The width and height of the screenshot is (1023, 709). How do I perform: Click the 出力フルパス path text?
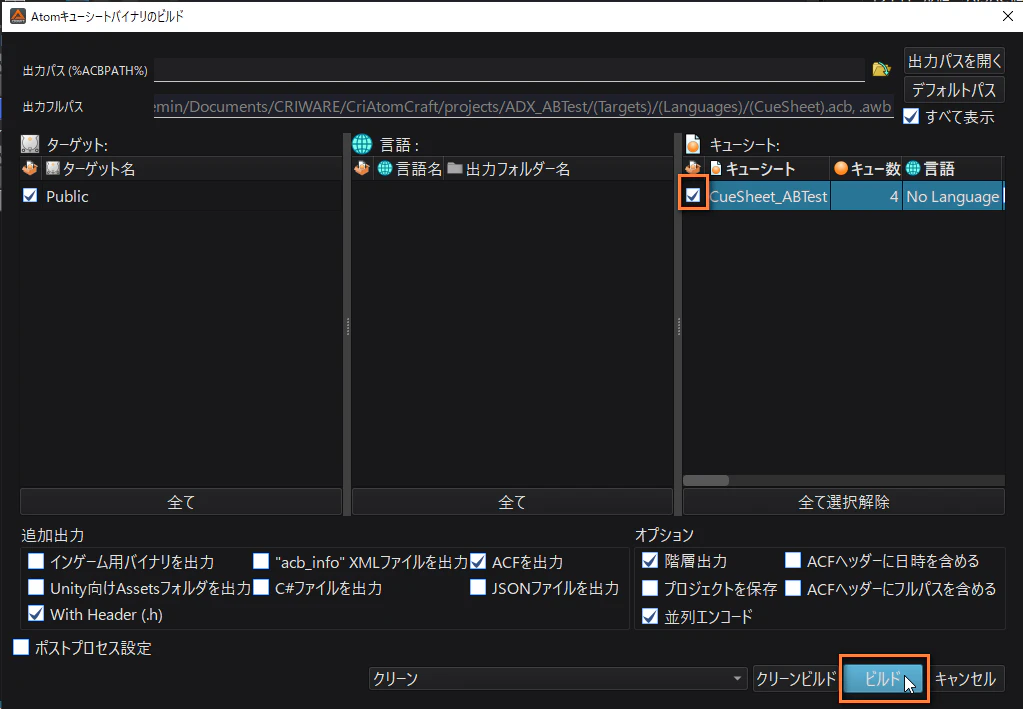[x=523, y=106]
